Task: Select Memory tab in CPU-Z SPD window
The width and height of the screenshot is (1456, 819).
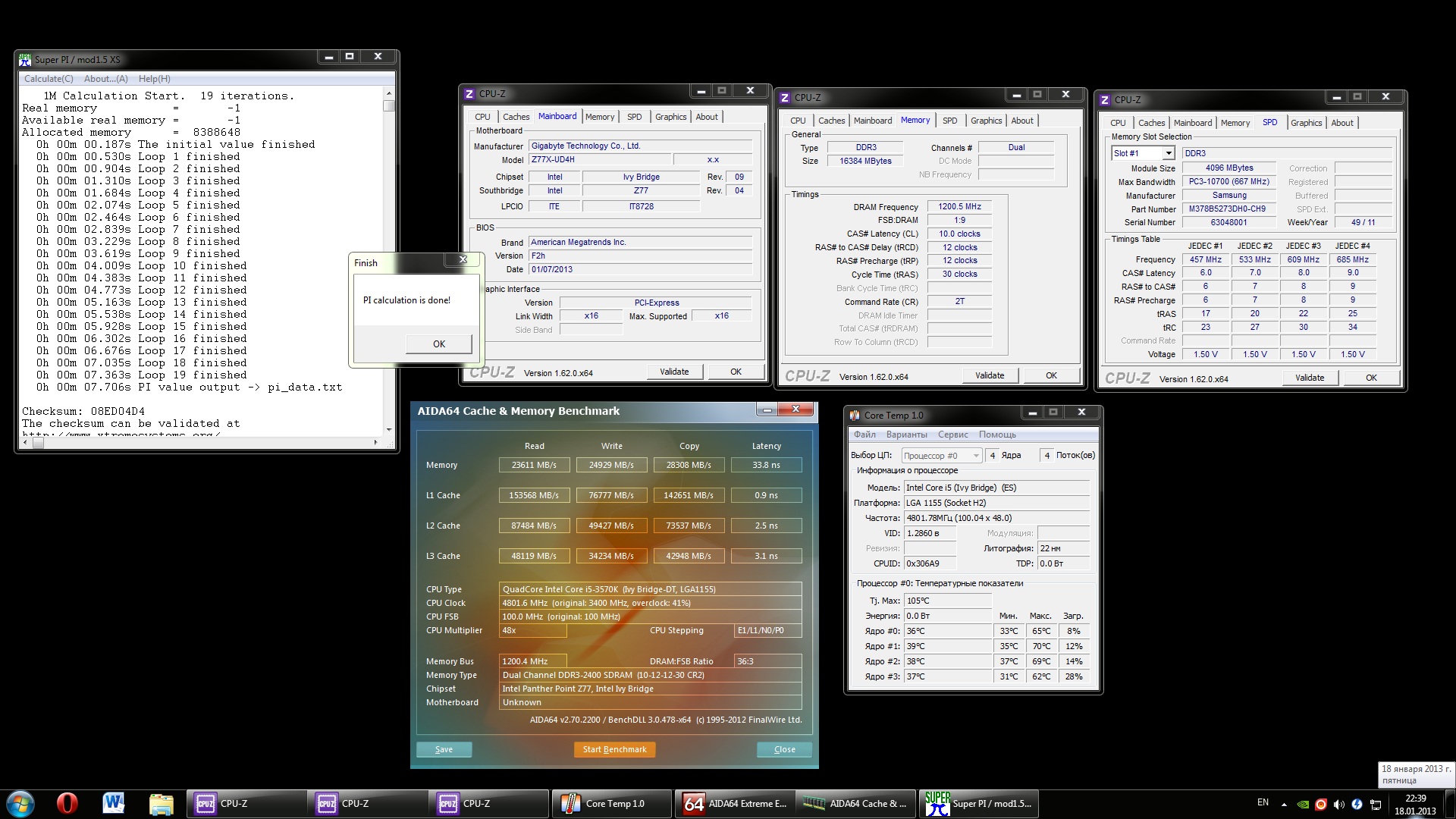Action: click(1235, 123)
